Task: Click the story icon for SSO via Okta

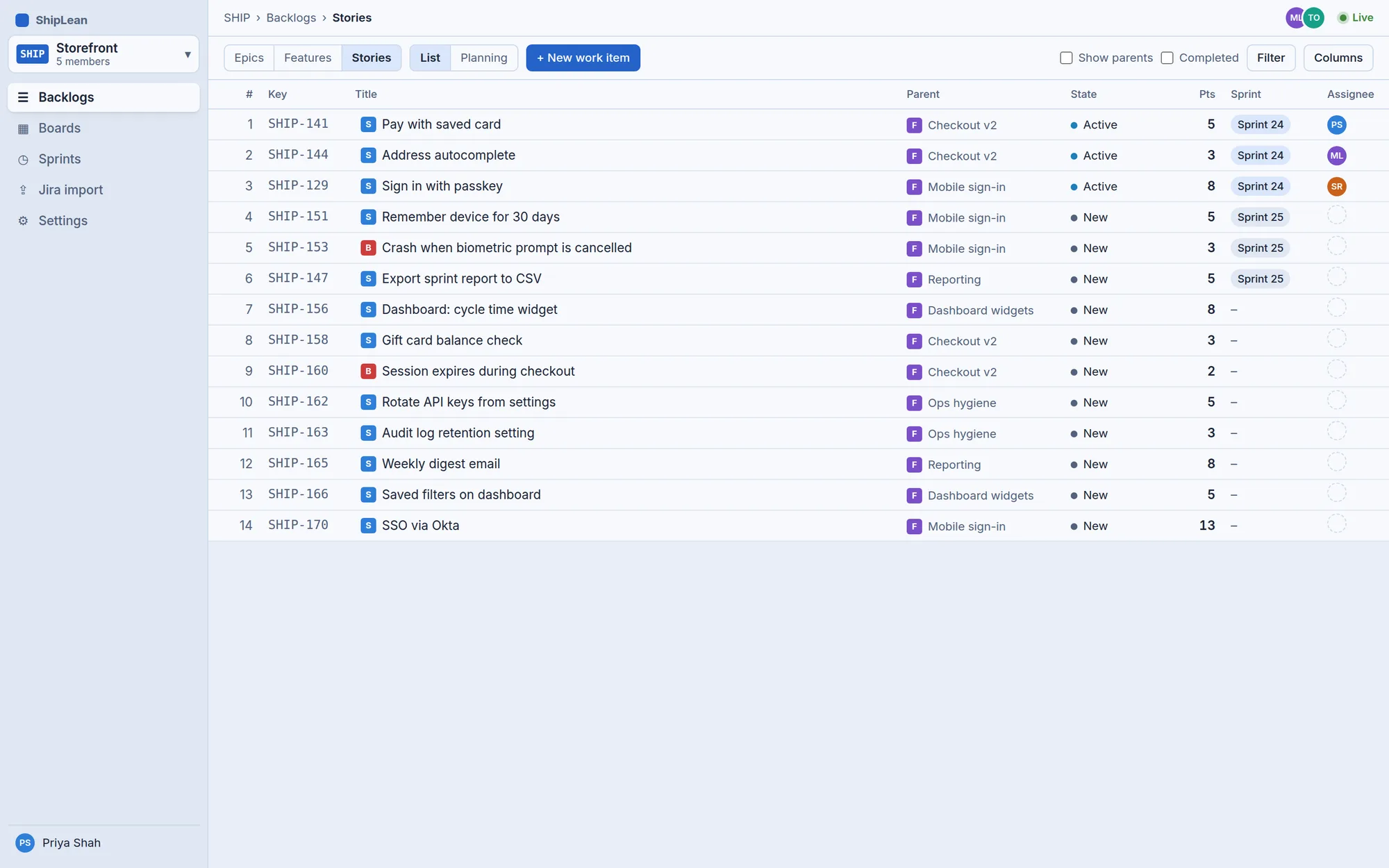Action: point(368,526)
